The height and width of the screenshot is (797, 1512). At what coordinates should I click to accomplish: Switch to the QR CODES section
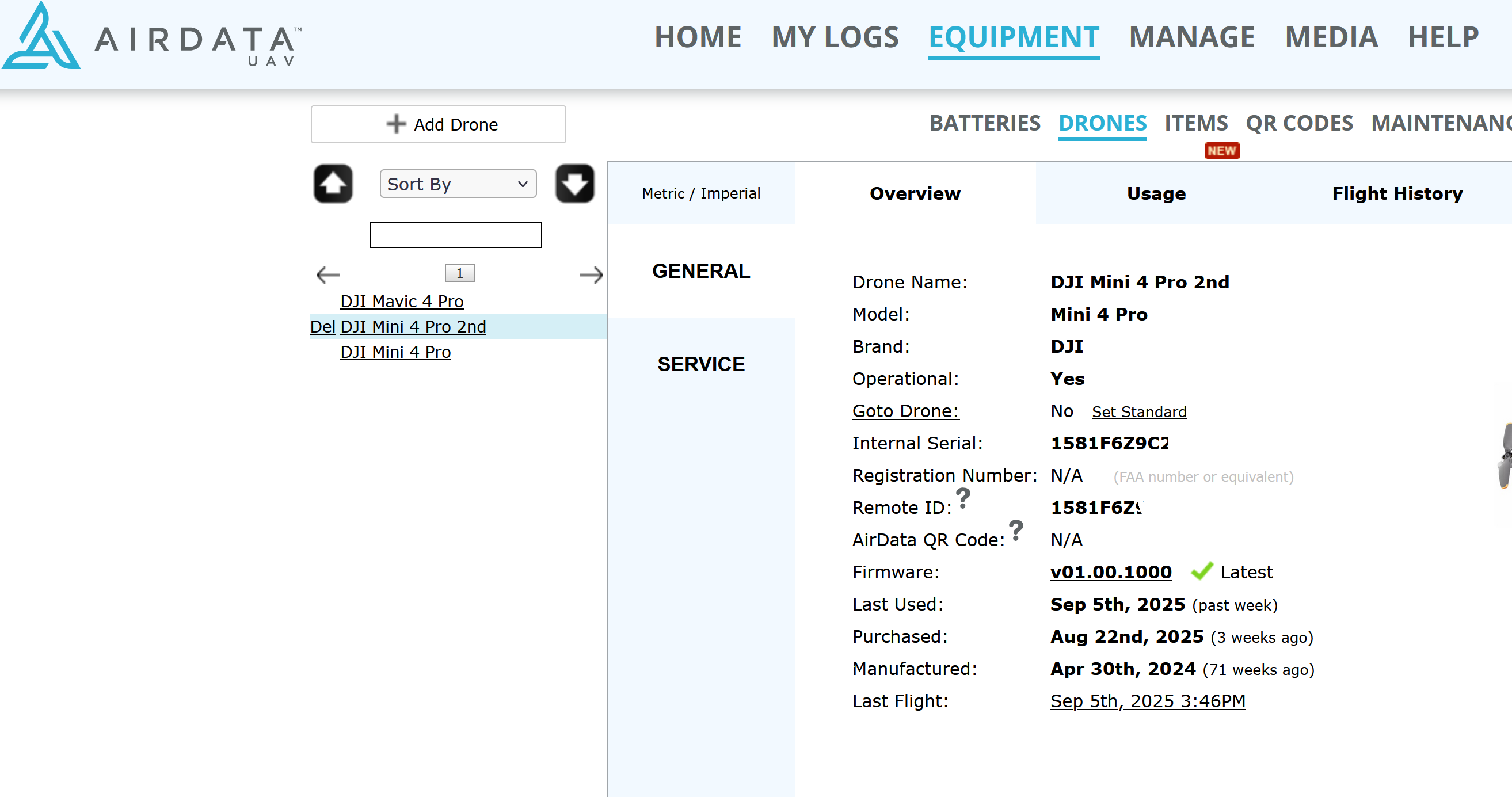click(x=1299, y=123)
